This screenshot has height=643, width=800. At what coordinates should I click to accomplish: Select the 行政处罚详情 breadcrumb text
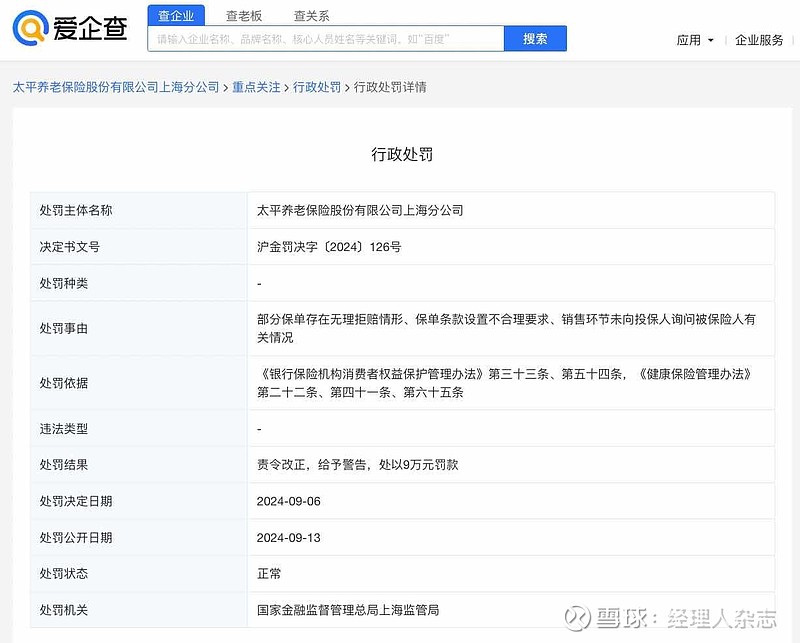tap(390, 87)
